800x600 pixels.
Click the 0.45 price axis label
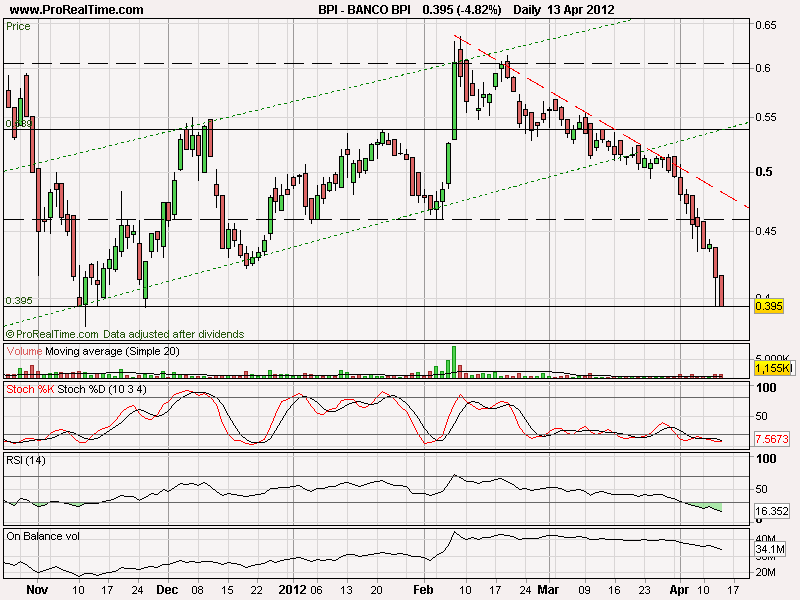(766, 231)
